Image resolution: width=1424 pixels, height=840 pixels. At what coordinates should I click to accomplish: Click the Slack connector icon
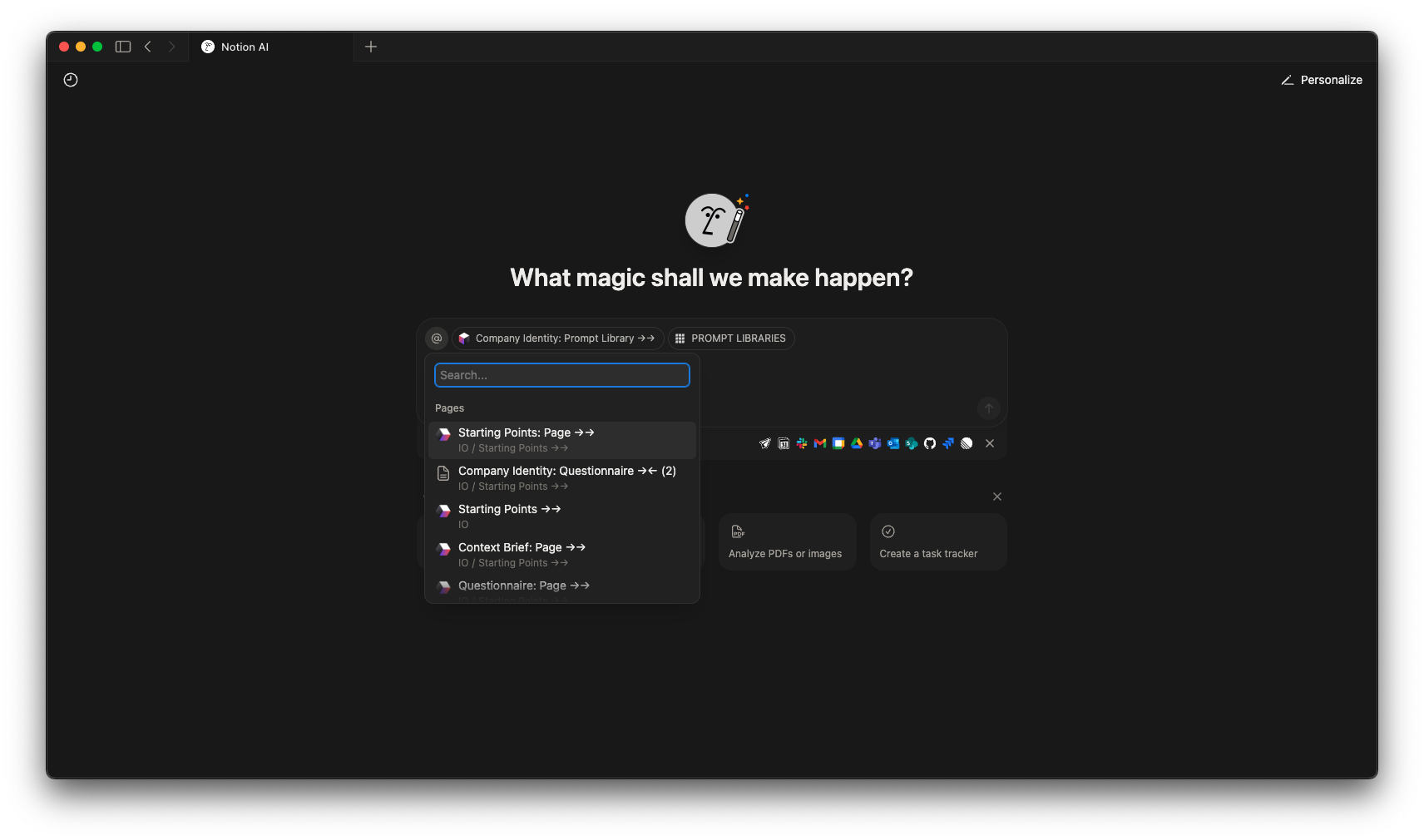pyautogui.click(x=802, y=443)
